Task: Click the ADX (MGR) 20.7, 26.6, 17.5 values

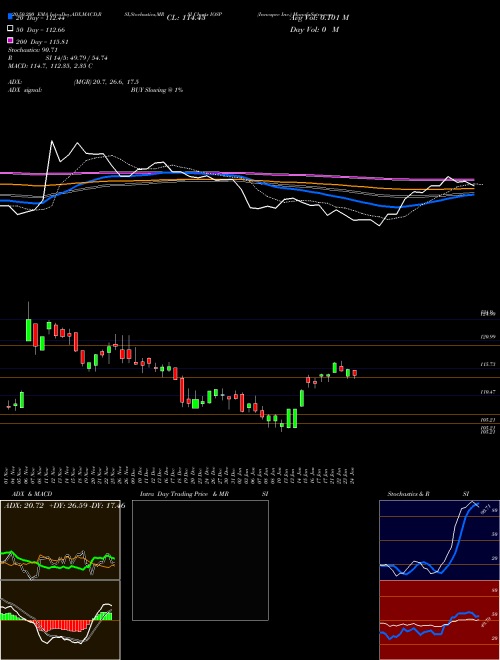Action: [x=106, y=82]
